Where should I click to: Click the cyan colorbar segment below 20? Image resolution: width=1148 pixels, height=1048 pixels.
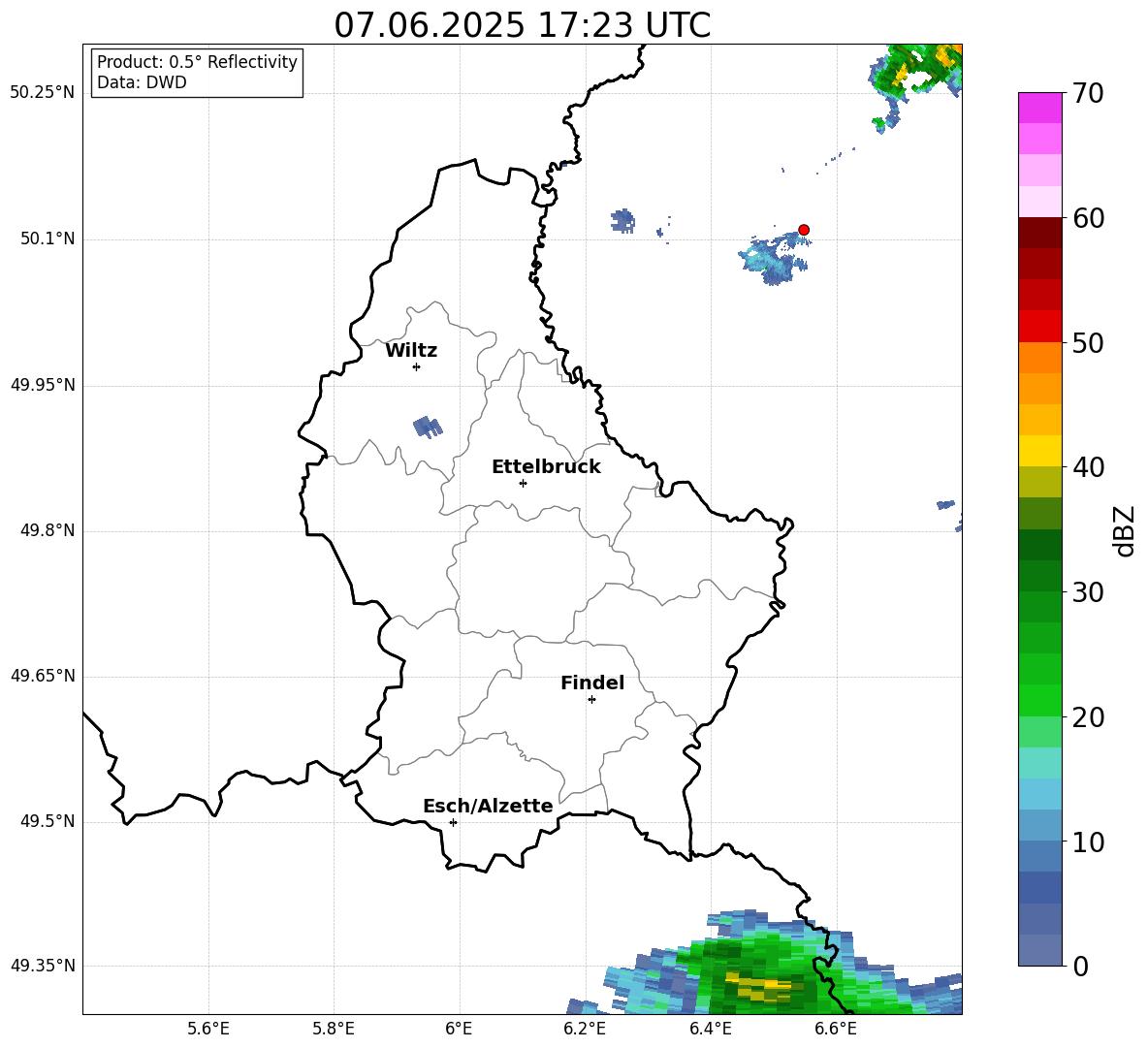click(x=1040, y=763)
